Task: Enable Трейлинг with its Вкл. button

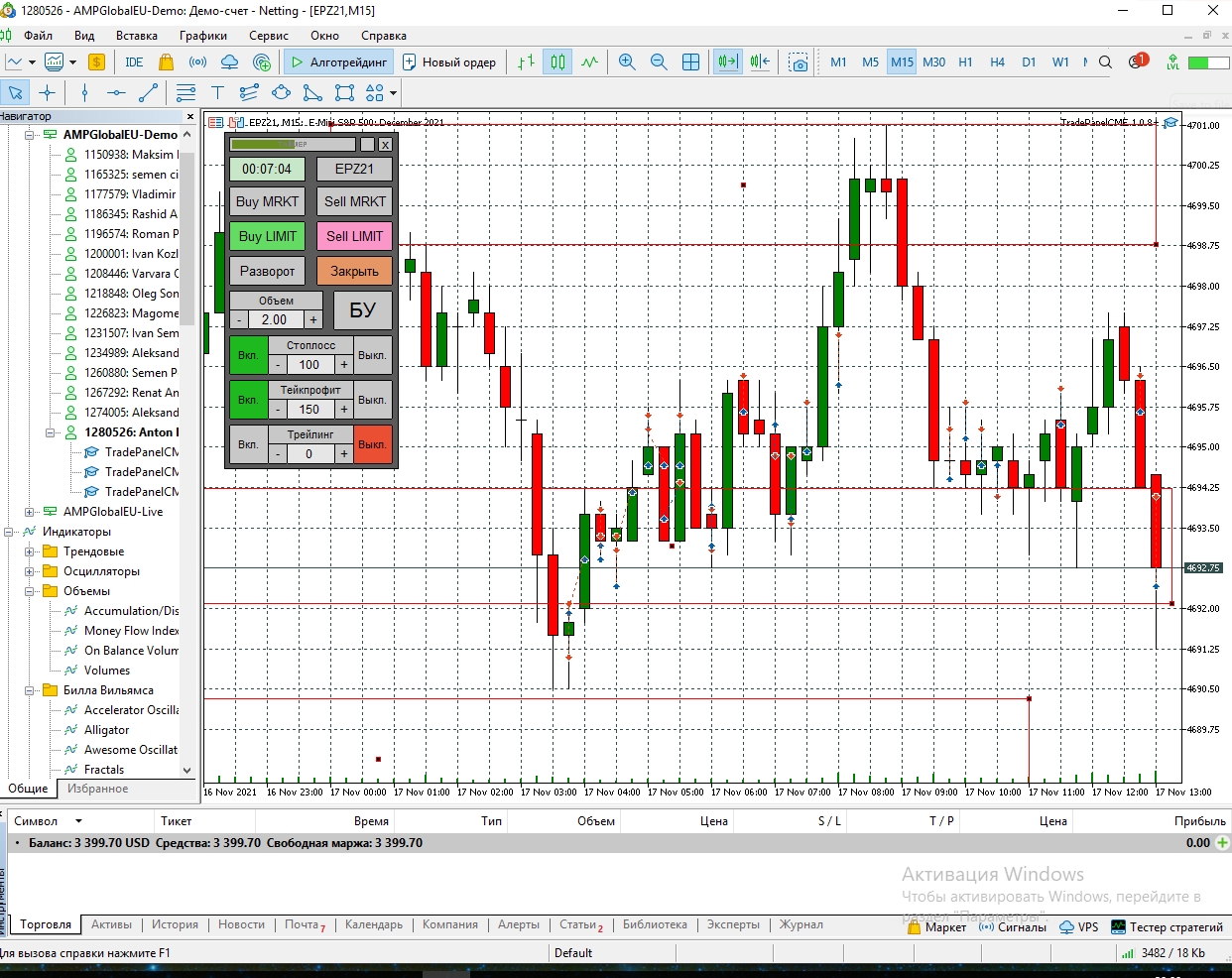Action: tap(248, 444)
